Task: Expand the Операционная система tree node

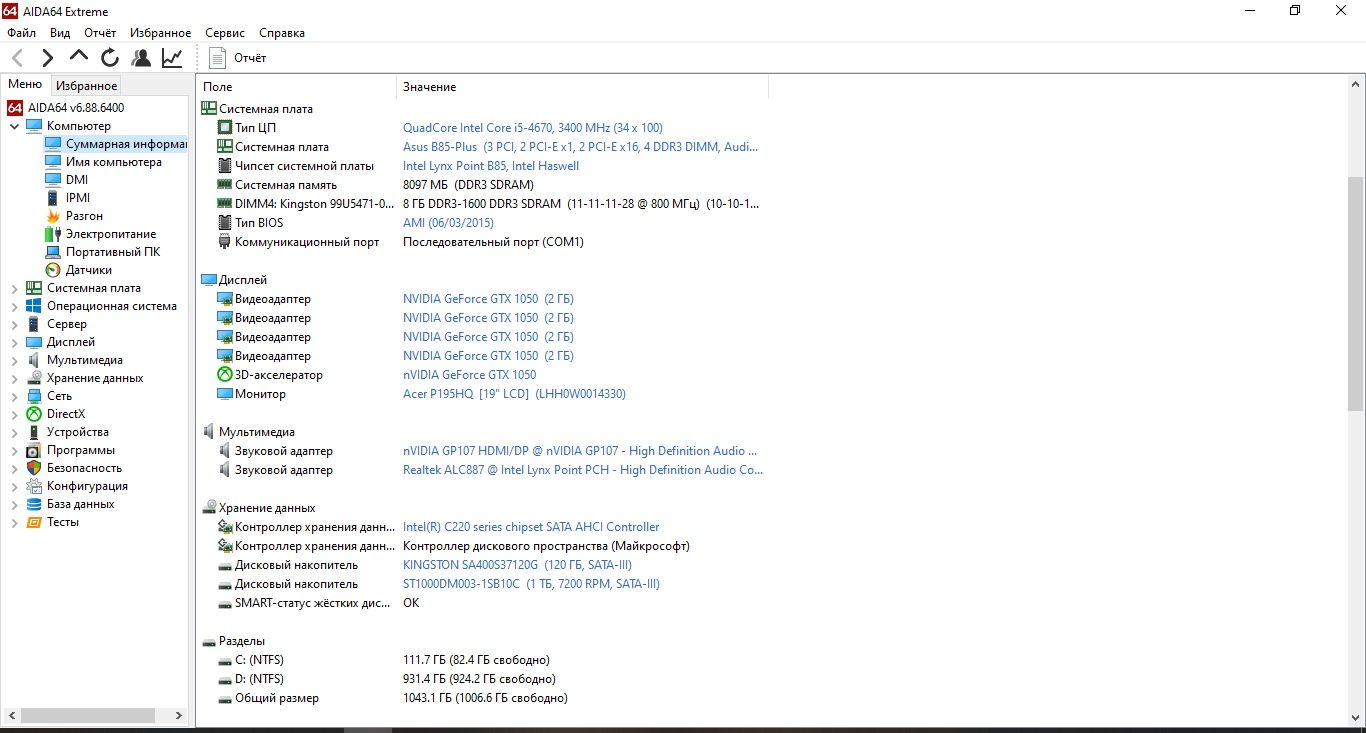Action: [x=14, y=306]
